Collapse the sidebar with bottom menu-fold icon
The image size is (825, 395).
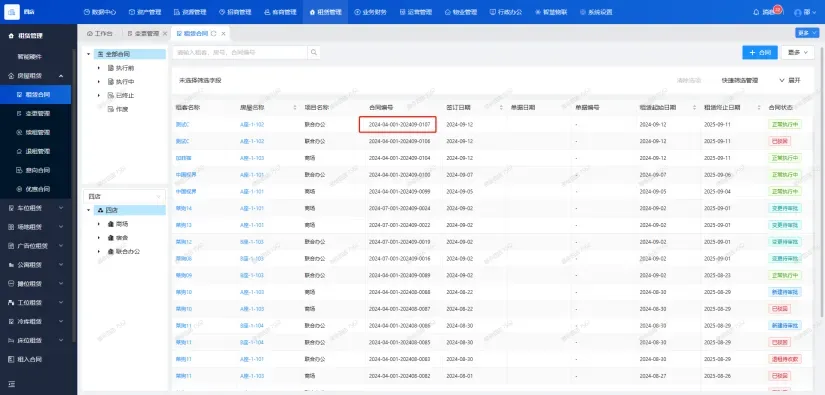[12, 384]
